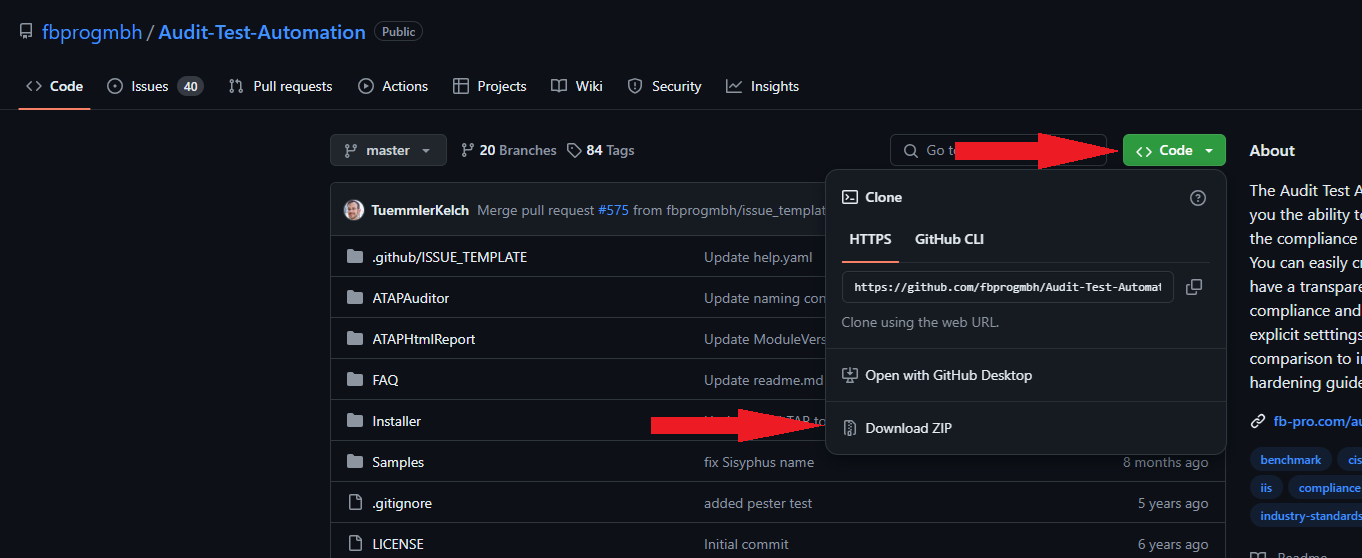Click the industry-standards topic tag

pos(1305,516)
